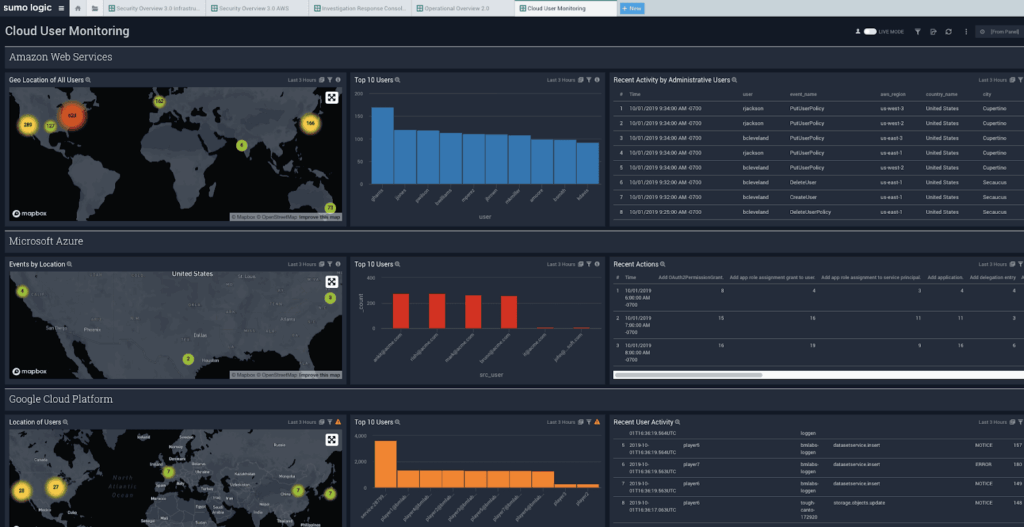Screen dimensions: 1024x527
Task: Open search for AWS Top 10 Users
Action: [x=398, y=80]
